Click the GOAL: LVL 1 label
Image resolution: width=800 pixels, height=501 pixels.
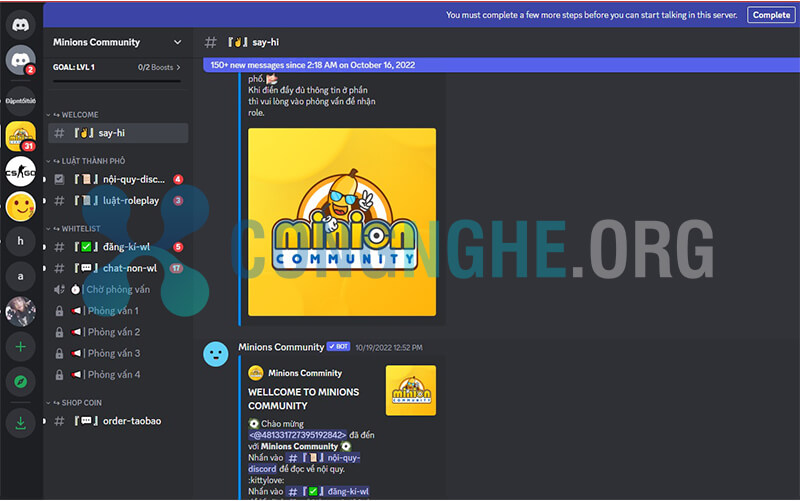pyautogui.click(x=73, y=67)
